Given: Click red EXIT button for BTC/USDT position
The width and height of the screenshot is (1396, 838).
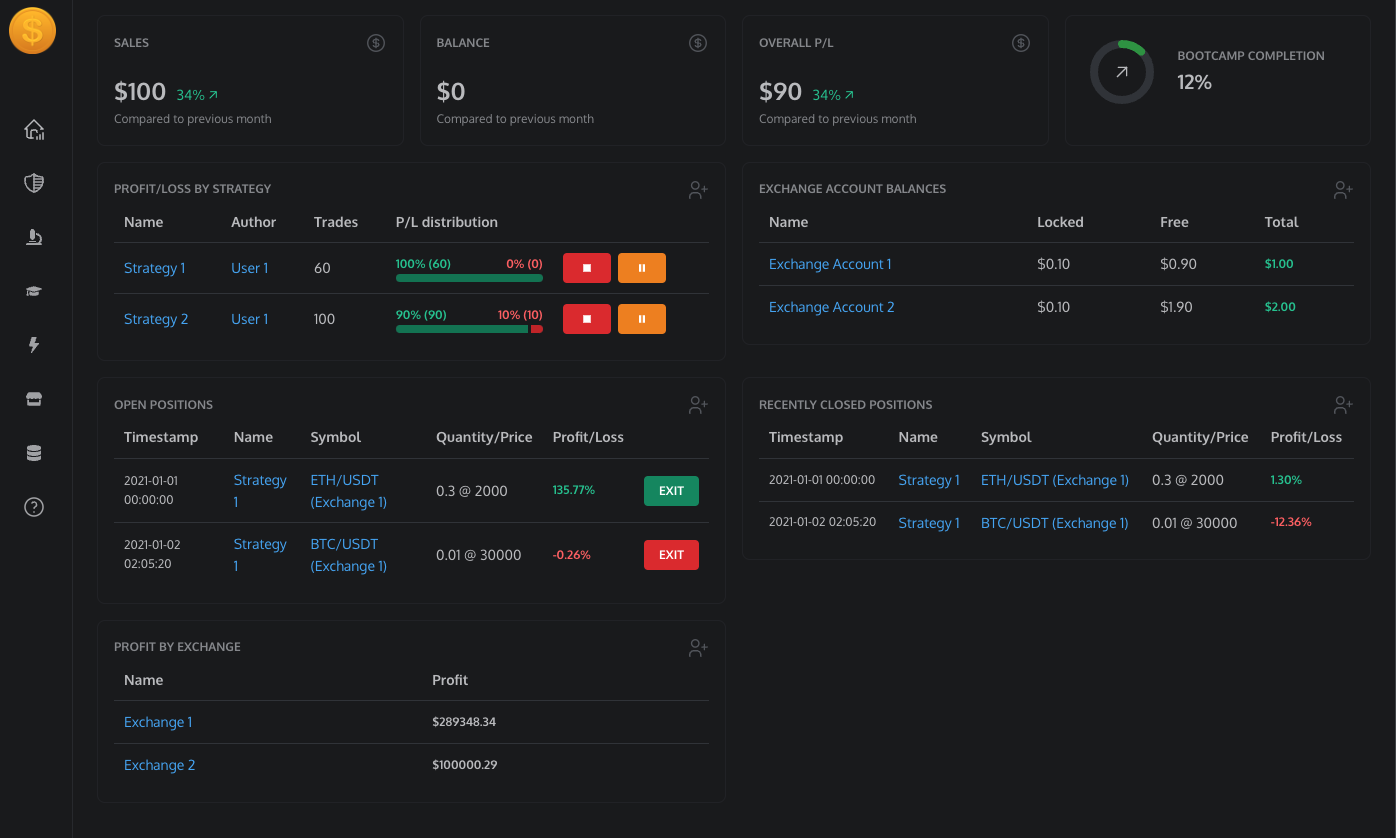Looking at the screenshot, I should [x=671, y=555].
